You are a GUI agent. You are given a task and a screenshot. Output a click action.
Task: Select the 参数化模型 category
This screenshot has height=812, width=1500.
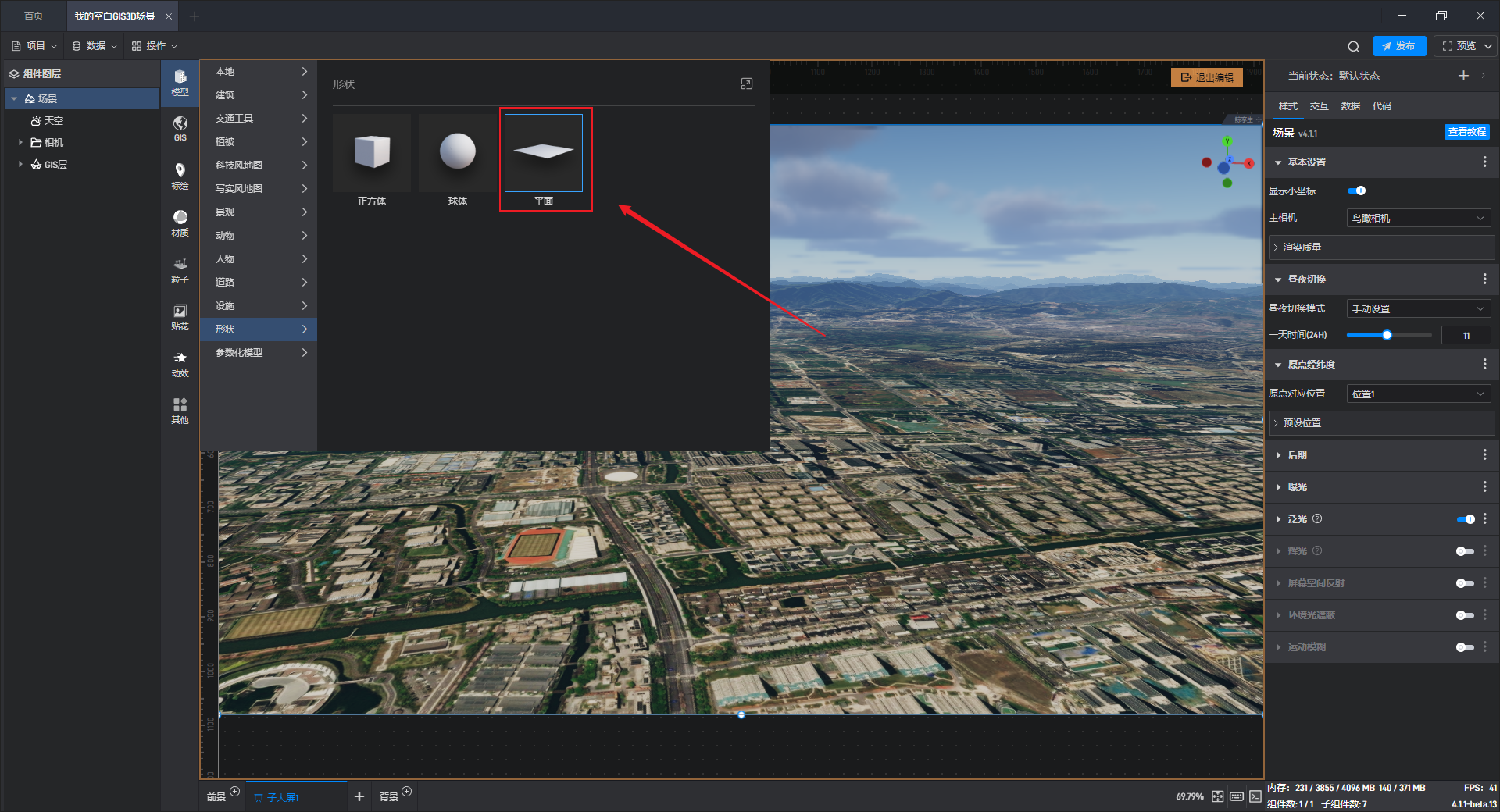(x=259, y=352)
